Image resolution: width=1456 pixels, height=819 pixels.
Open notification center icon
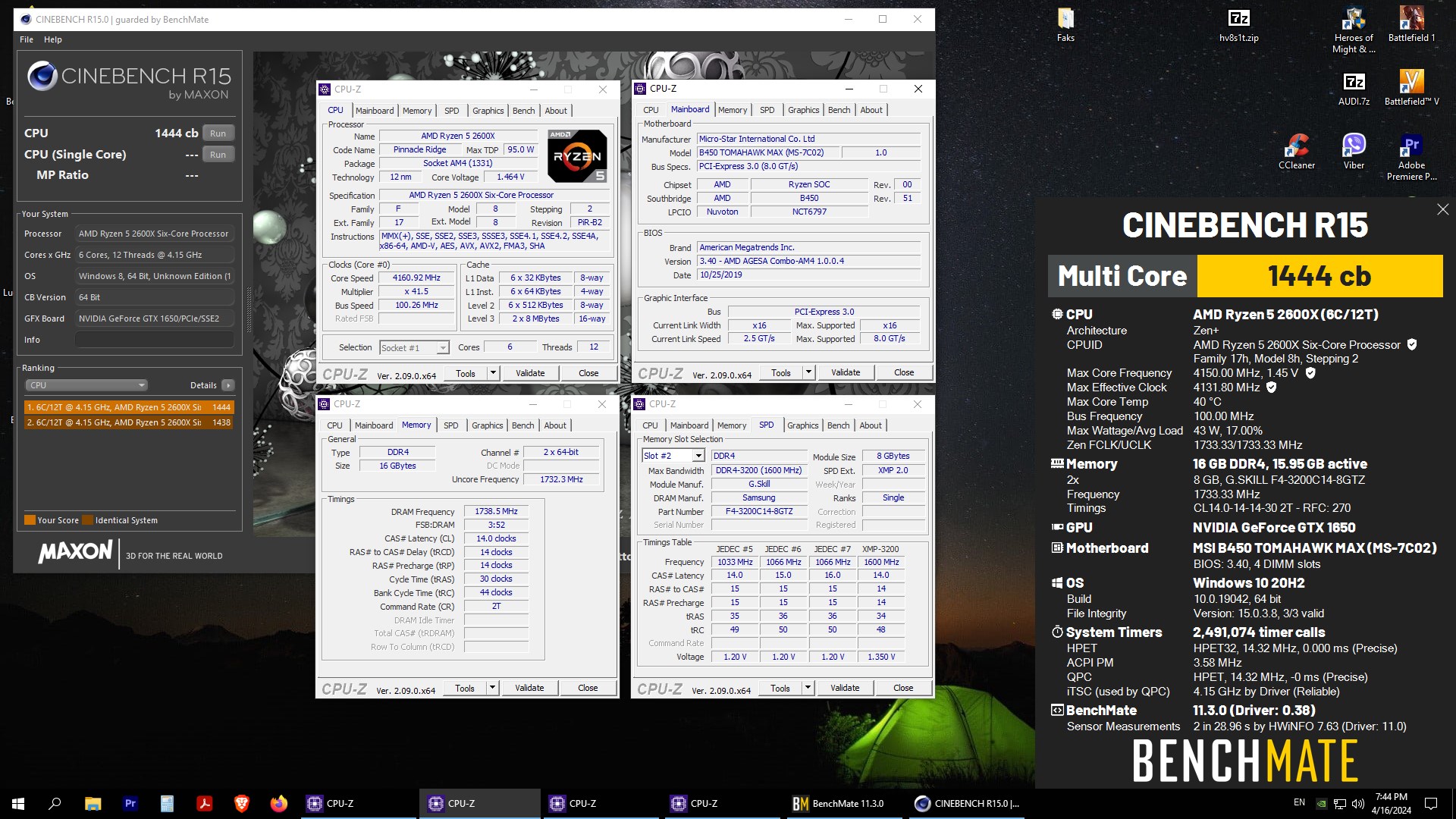click(x=1431, y=803)
